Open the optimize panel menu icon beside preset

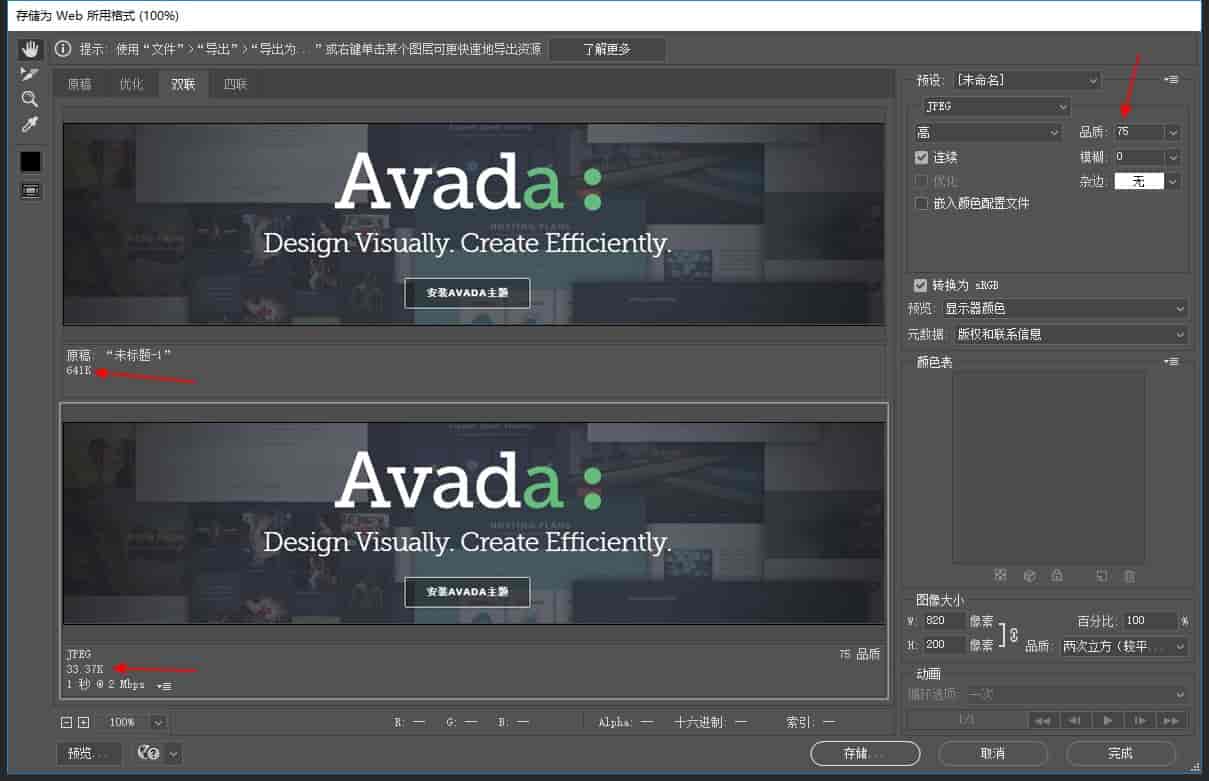click(x=1172, y=80)
